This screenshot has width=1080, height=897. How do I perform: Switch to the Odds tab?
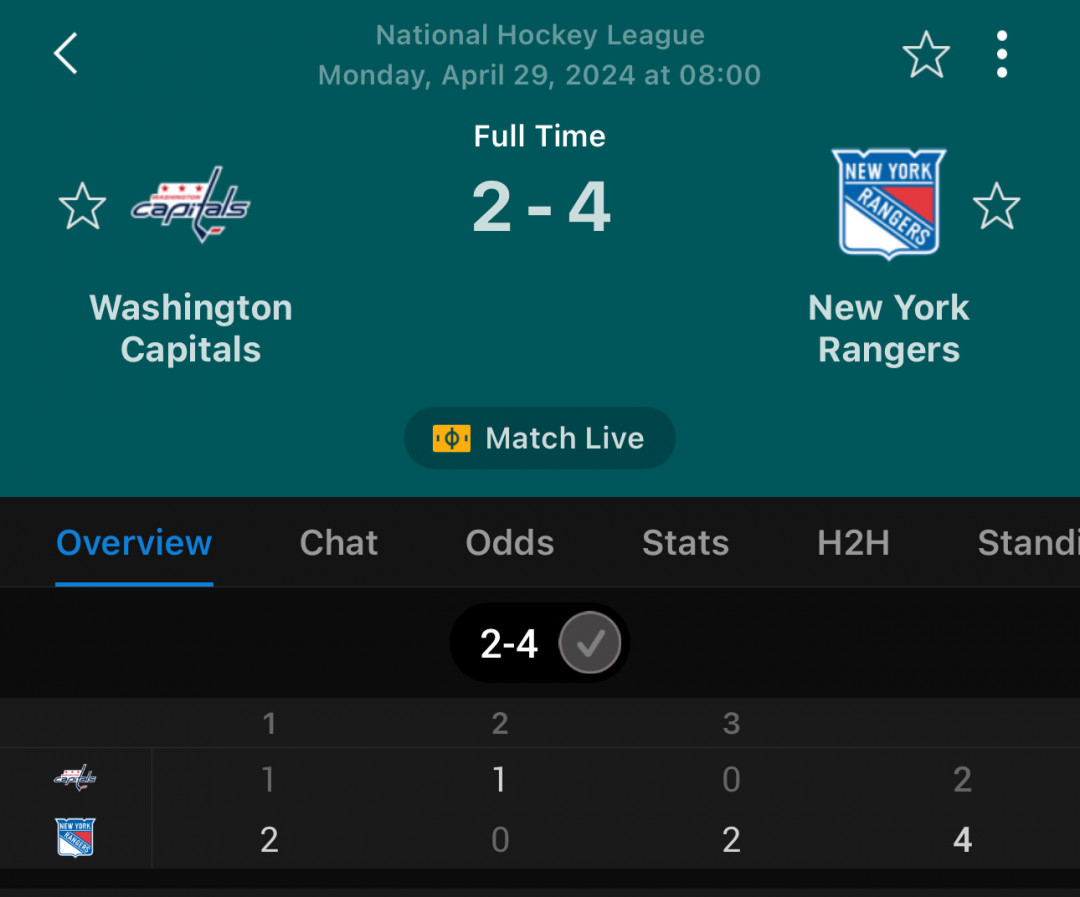coord(510,543)
